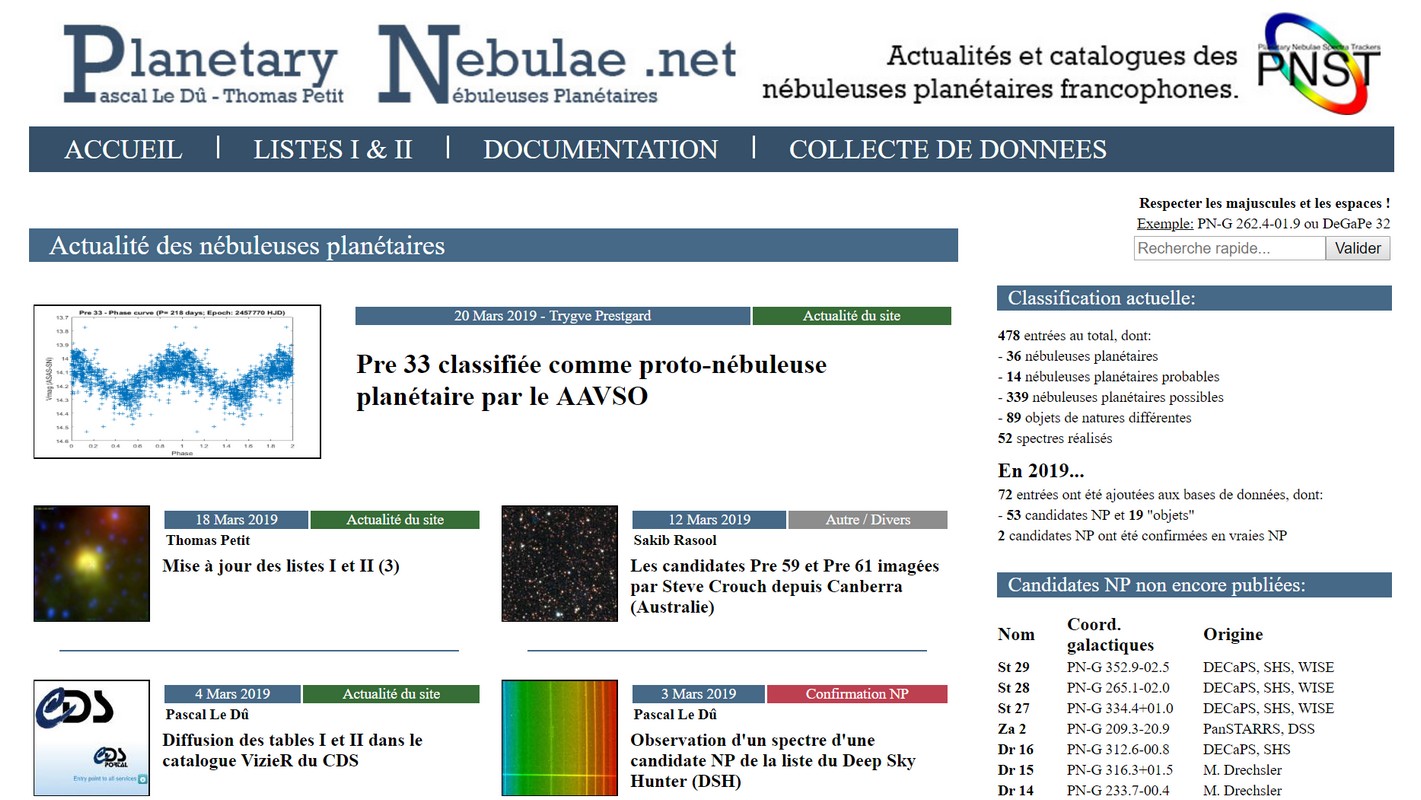Open the DOCUMENTATION menu
The width and height of the screenshot is (1421, 800).
(600, 150)
